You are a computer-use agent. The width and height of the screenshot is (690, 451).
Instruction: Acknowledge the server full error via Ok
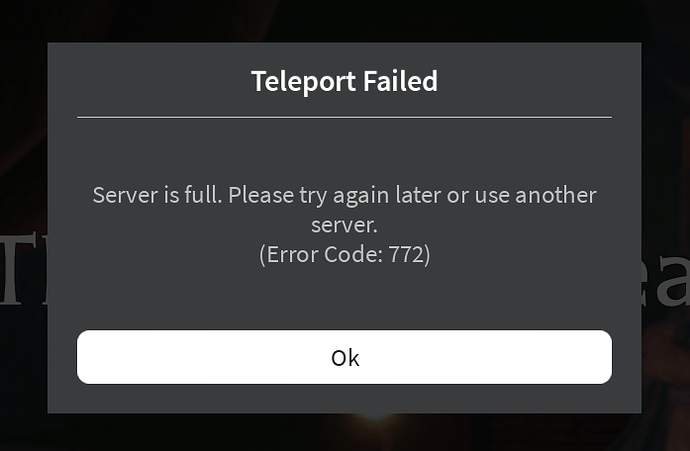coord(345,357)
